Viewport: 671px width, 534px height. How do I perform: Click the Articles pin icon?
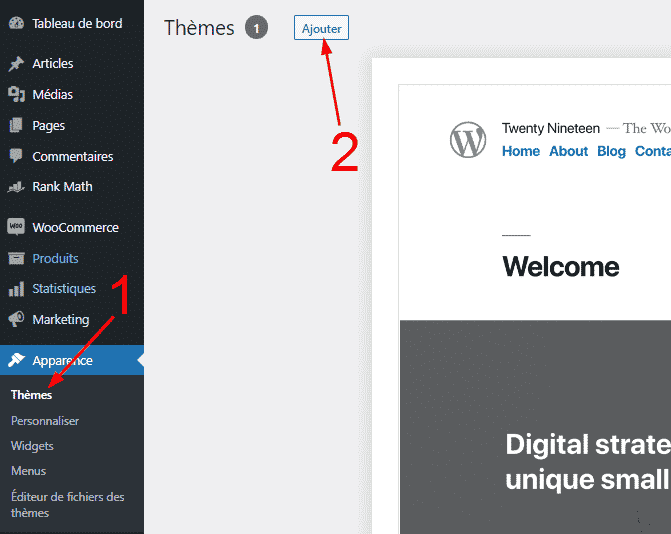click(16, 64)
